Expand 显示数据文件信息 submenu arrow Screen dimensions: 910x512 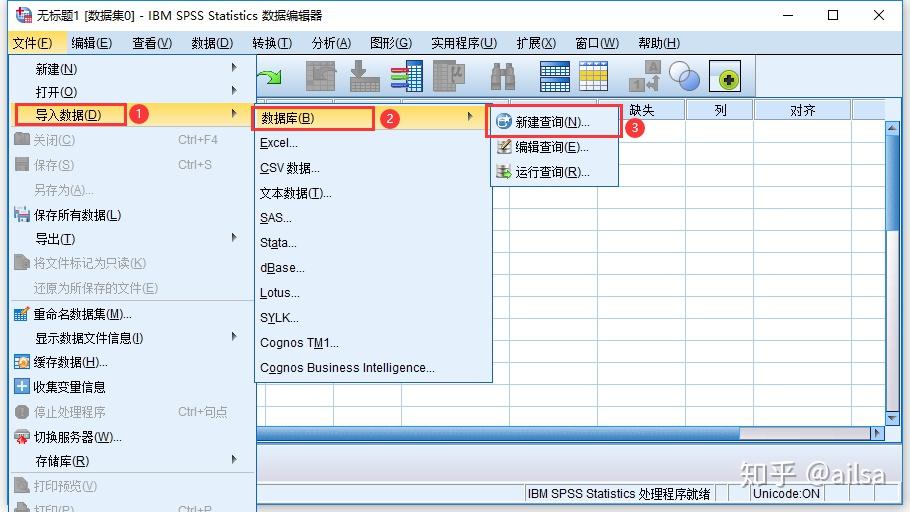234,336
